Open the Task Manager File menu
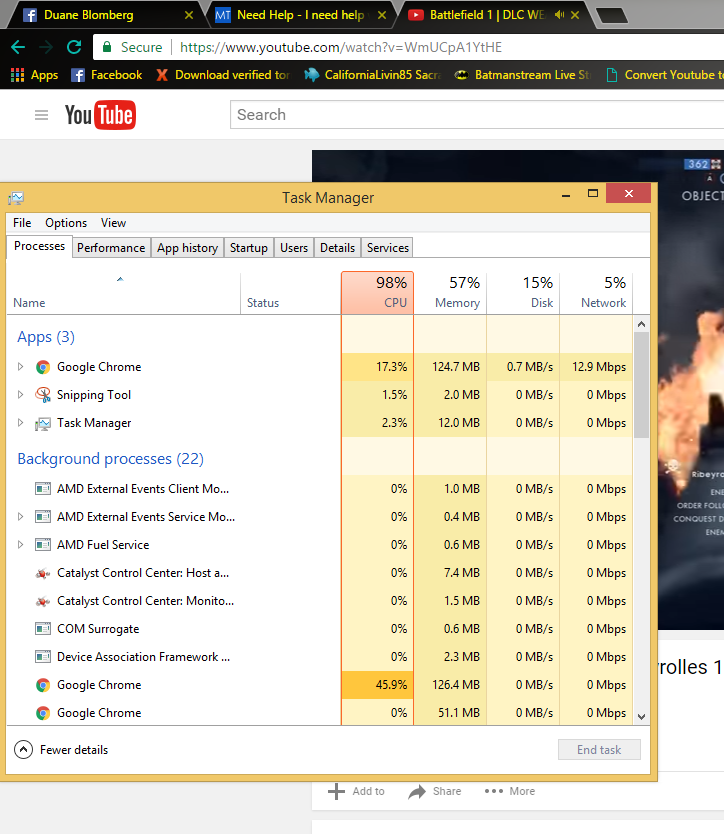Viewport: 724px width, 834px height. 22,223
